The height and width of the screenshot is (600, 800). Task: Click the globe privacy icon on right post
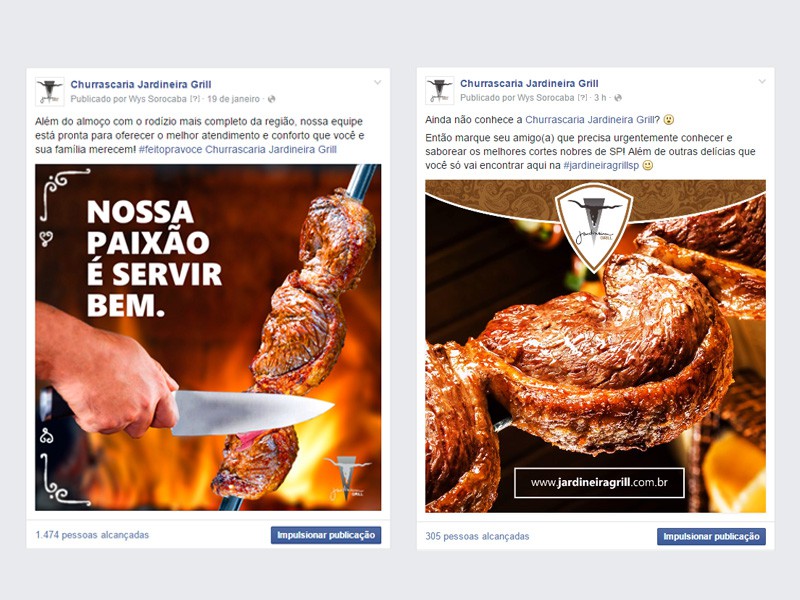(618, 97)
